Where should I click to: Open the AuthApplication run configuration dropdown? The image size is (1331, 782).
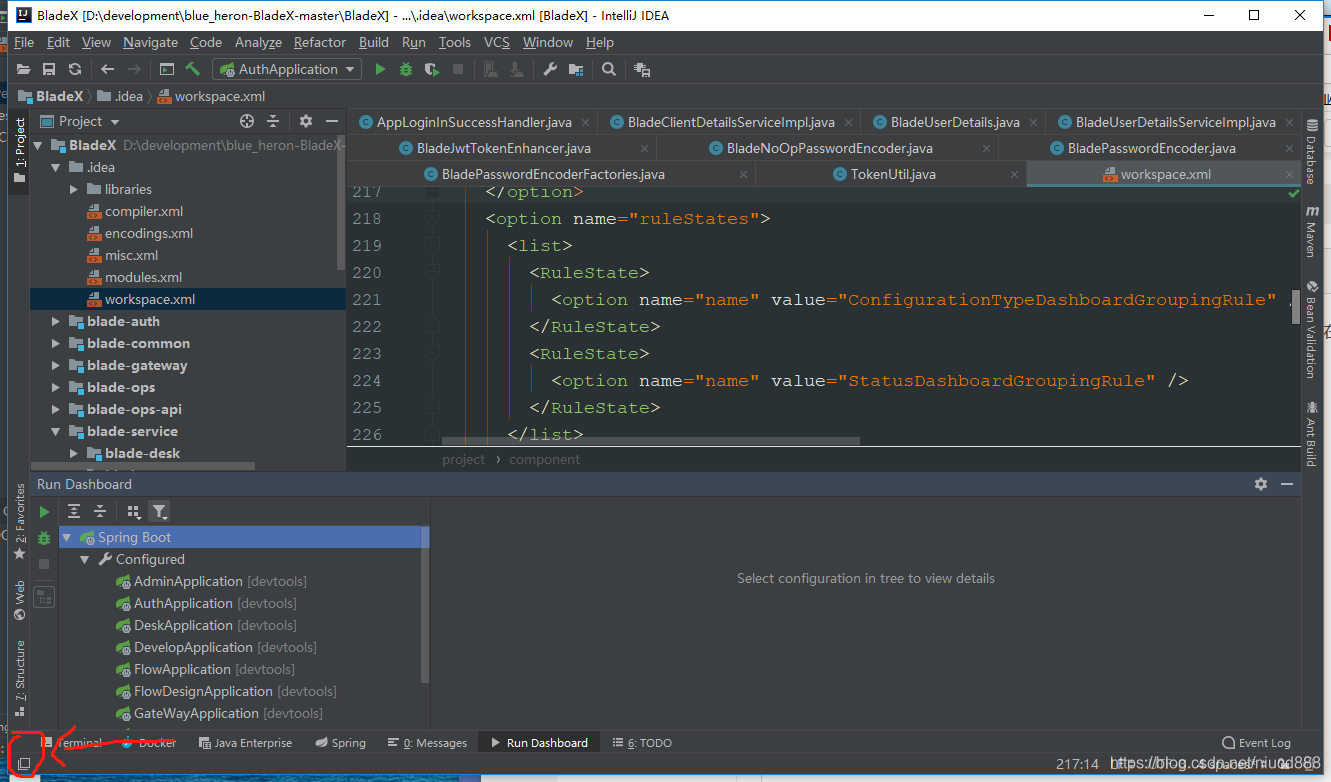point(287,69)
